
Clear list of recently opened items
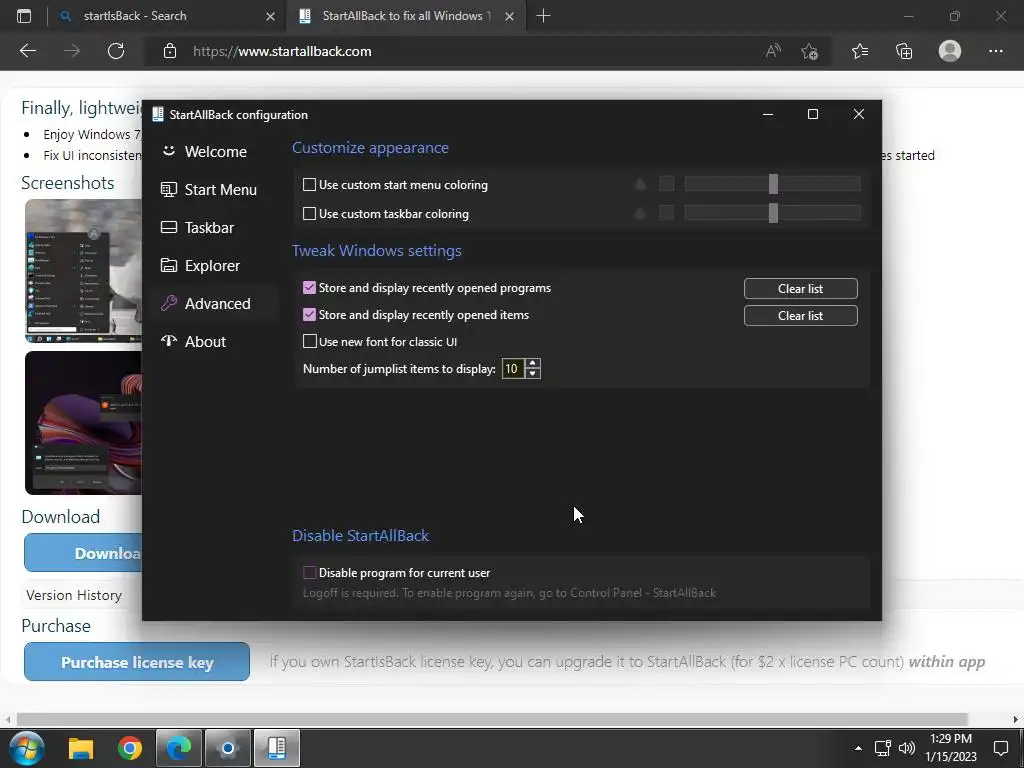[800, 315]
